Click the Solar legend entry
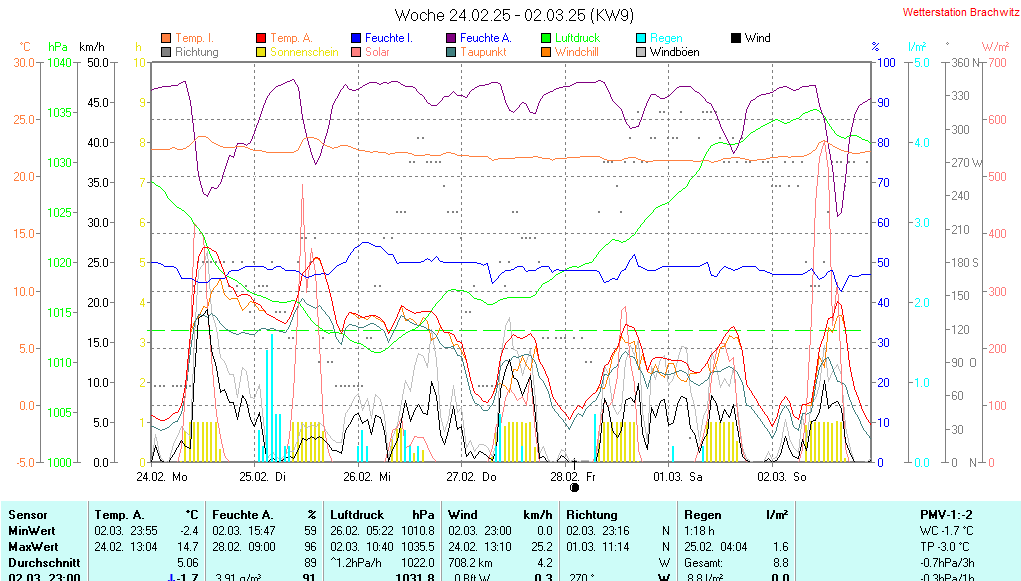This screenshot has height=581, width=1021. click(x=377, y=52)
